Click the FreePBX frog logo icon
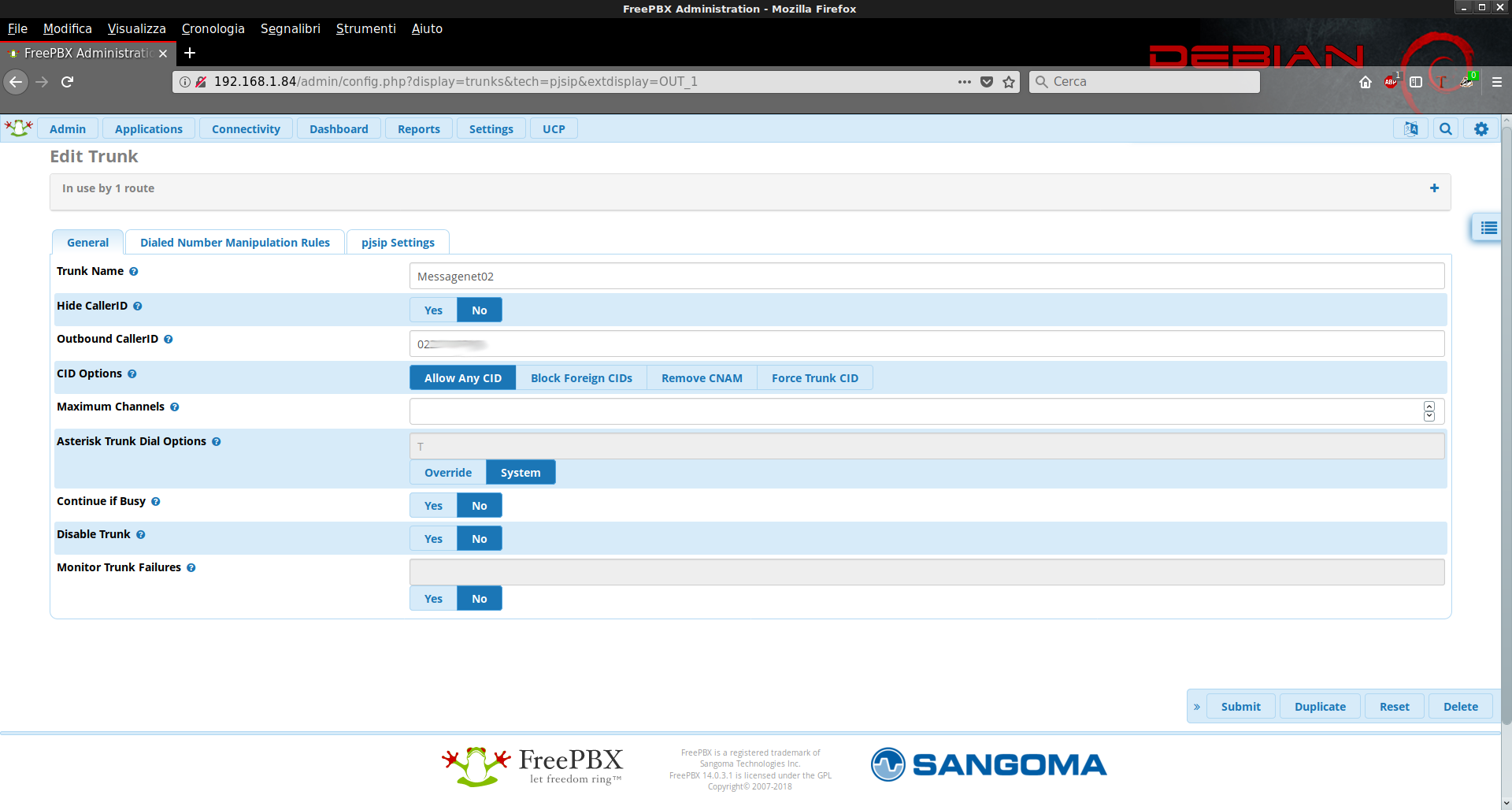Screen dimensions: 1512x810 [x=18, y=128]
